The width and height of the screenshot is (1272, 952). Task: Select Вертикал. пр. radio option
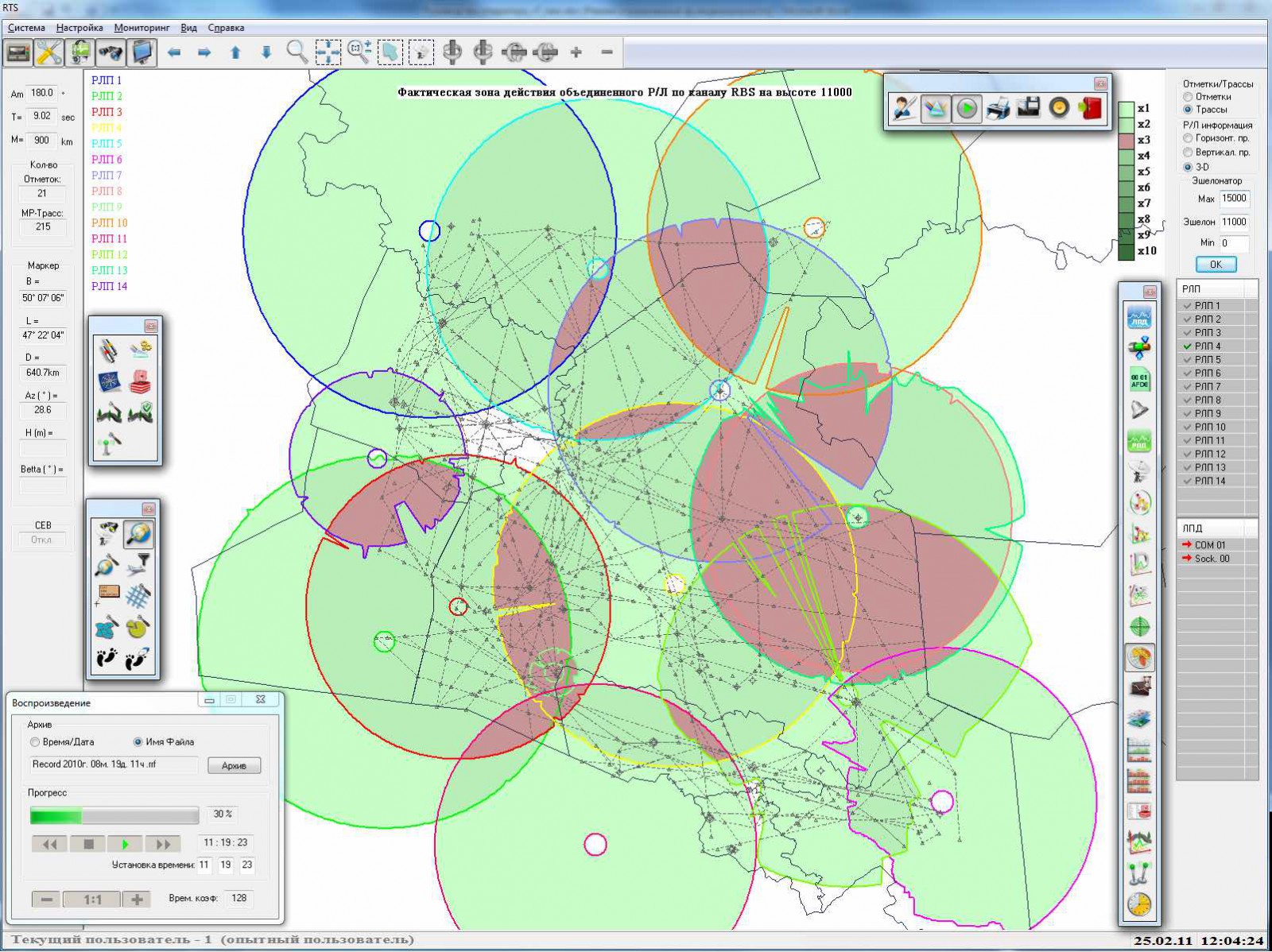coord(1189,153)
